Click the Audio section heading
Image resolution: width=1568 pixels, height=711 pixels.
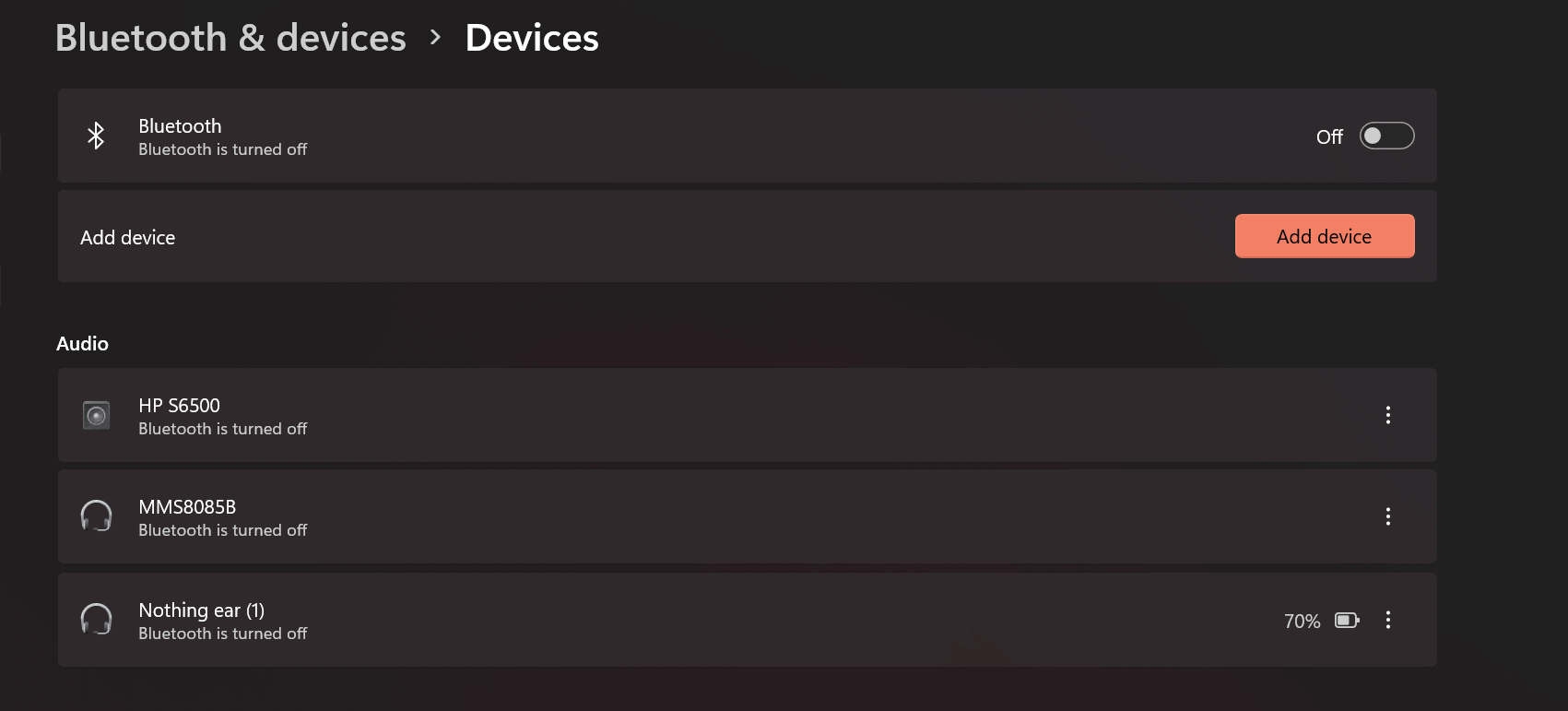pyautogui.click(x=82, y=343)
